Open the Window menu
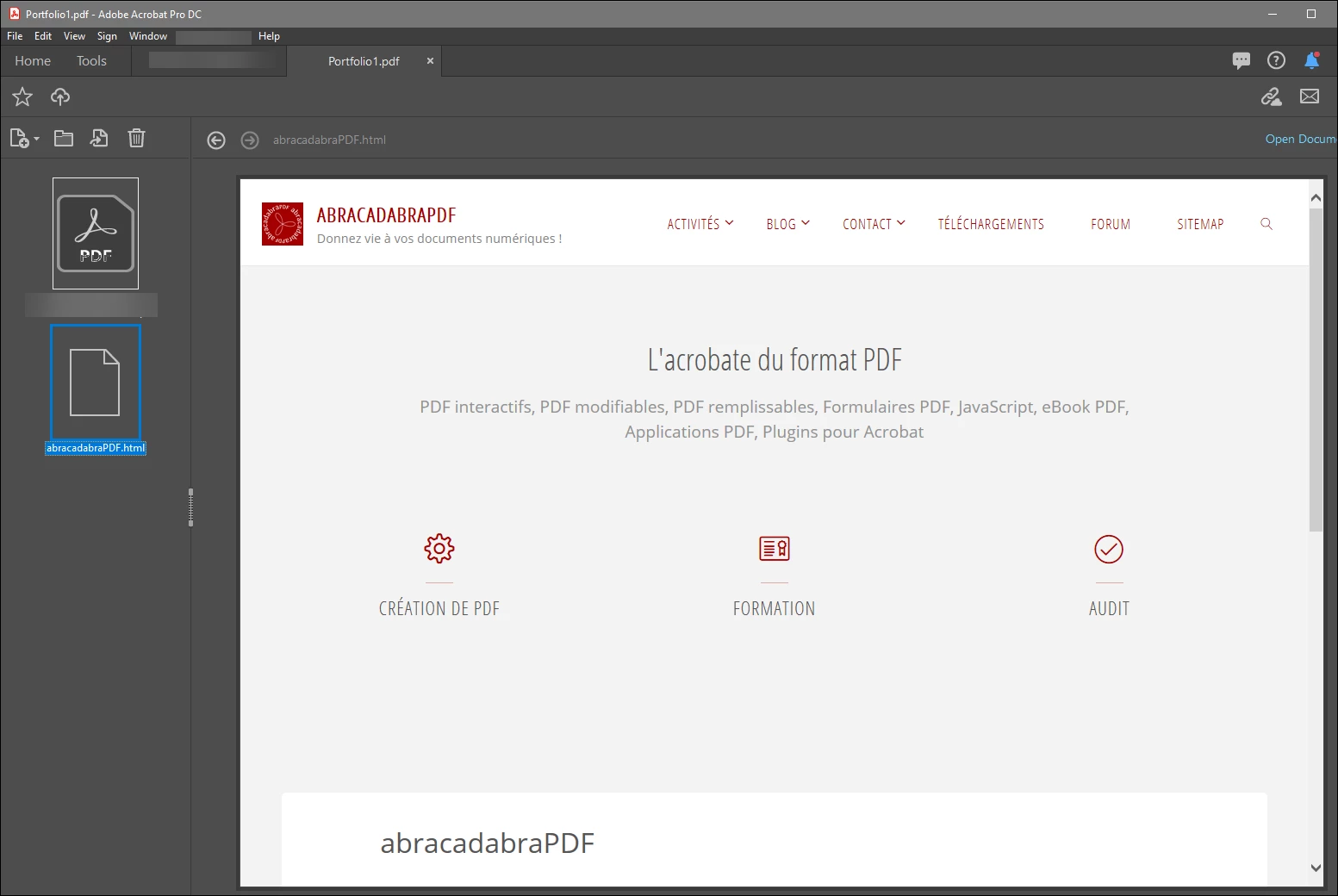Viewport: 1338px width, 896px height. 148,36
